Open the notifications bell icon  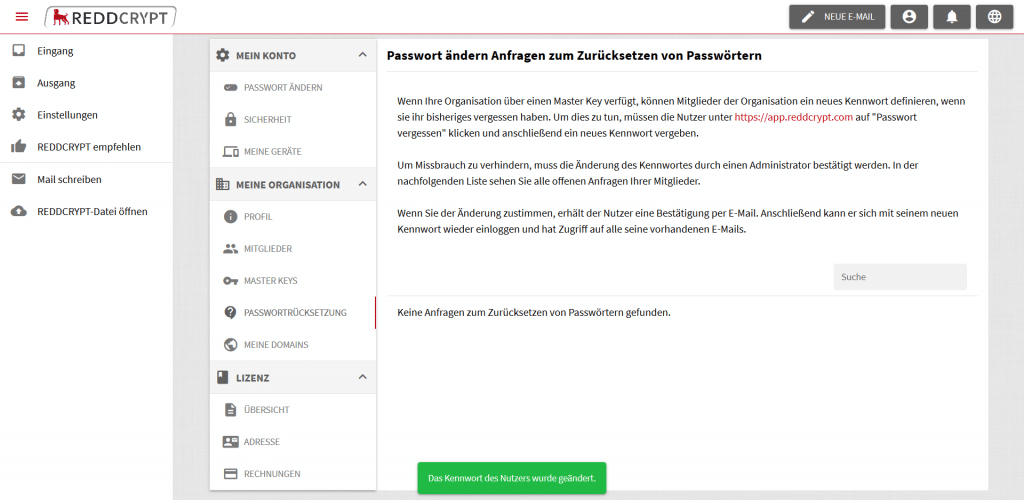[x=951, y=17]
